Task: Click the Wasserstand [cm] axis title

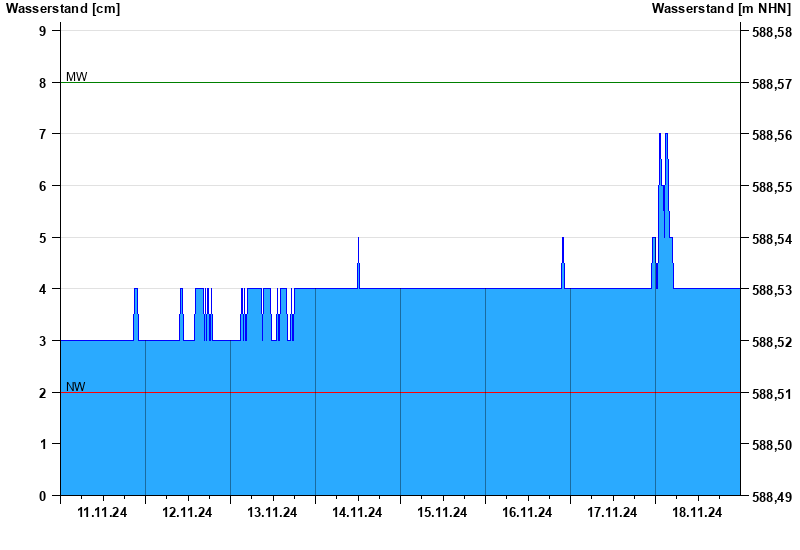Action: click(63, 8)
